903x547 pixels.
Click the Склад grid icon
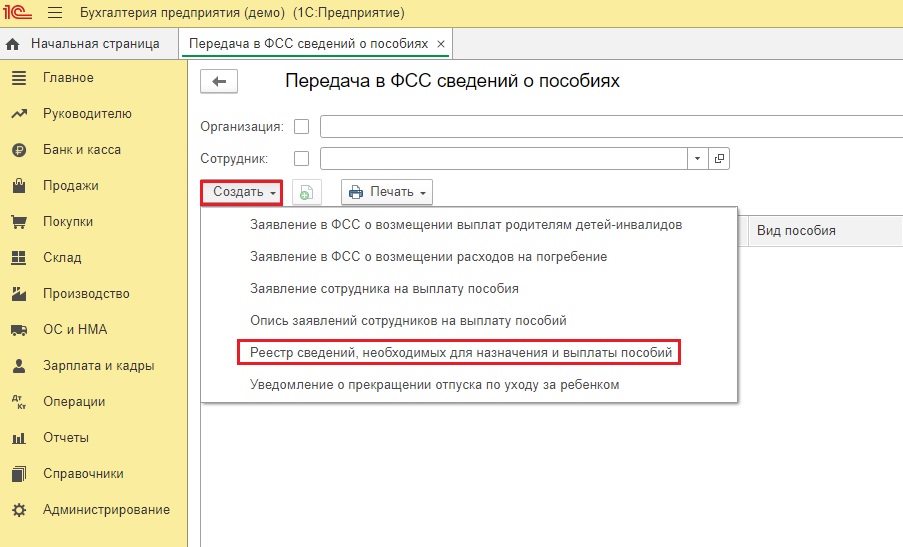pos(19,257)
